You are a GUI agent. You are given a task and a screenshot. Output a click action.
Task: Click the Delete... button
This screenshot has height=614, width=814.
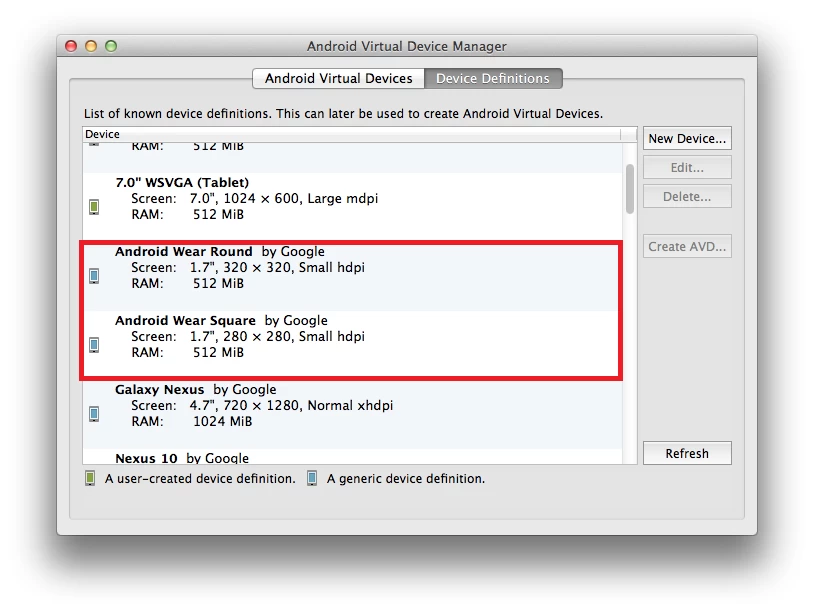pyautogui.click(x=687, y=197)
